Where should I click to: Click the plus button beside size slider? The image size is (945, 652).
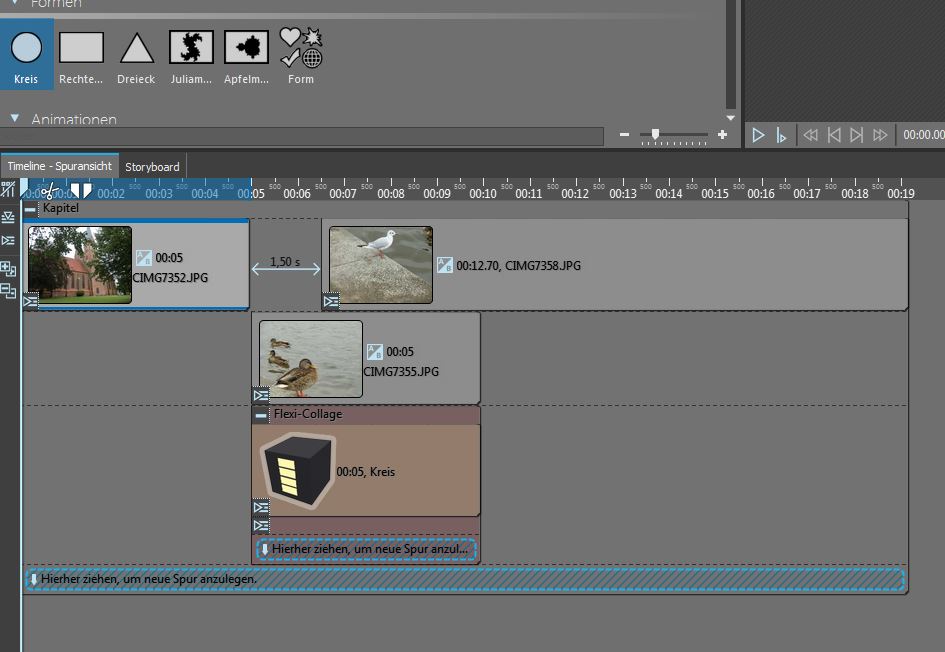[x=722, y=134]
